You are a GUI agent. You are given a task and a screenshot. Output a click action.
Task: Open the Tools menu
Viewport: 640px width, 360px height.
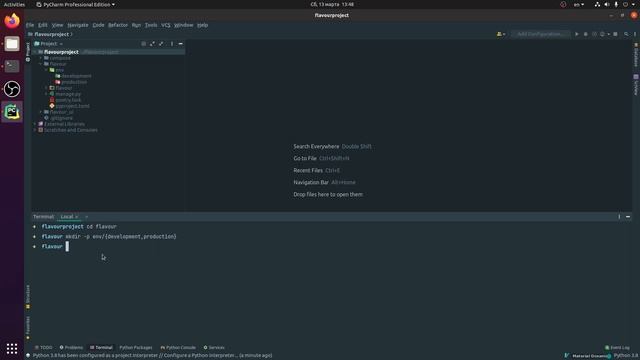151,25
